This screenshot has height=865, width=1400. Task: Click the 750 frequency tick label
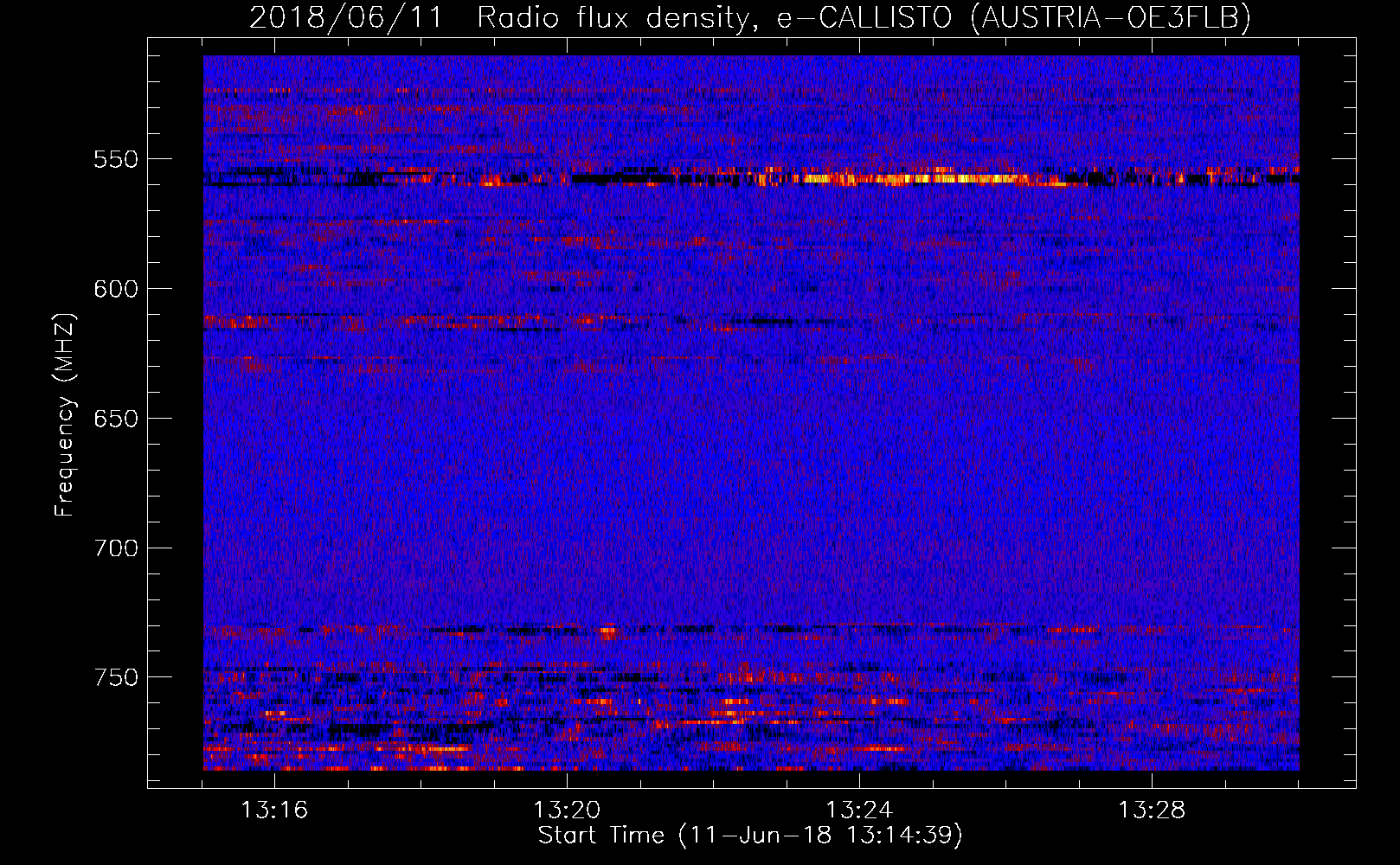tap(116, 677)
